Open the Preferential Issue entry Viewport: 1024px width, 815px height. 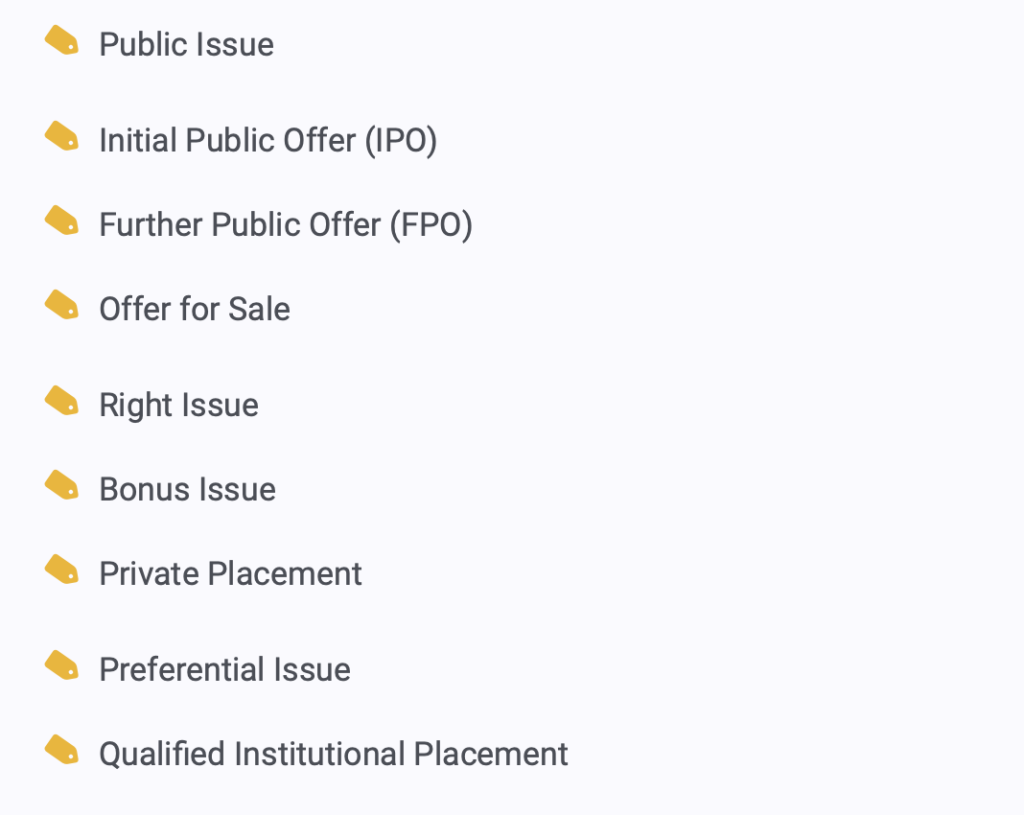[x=225, y=669]
